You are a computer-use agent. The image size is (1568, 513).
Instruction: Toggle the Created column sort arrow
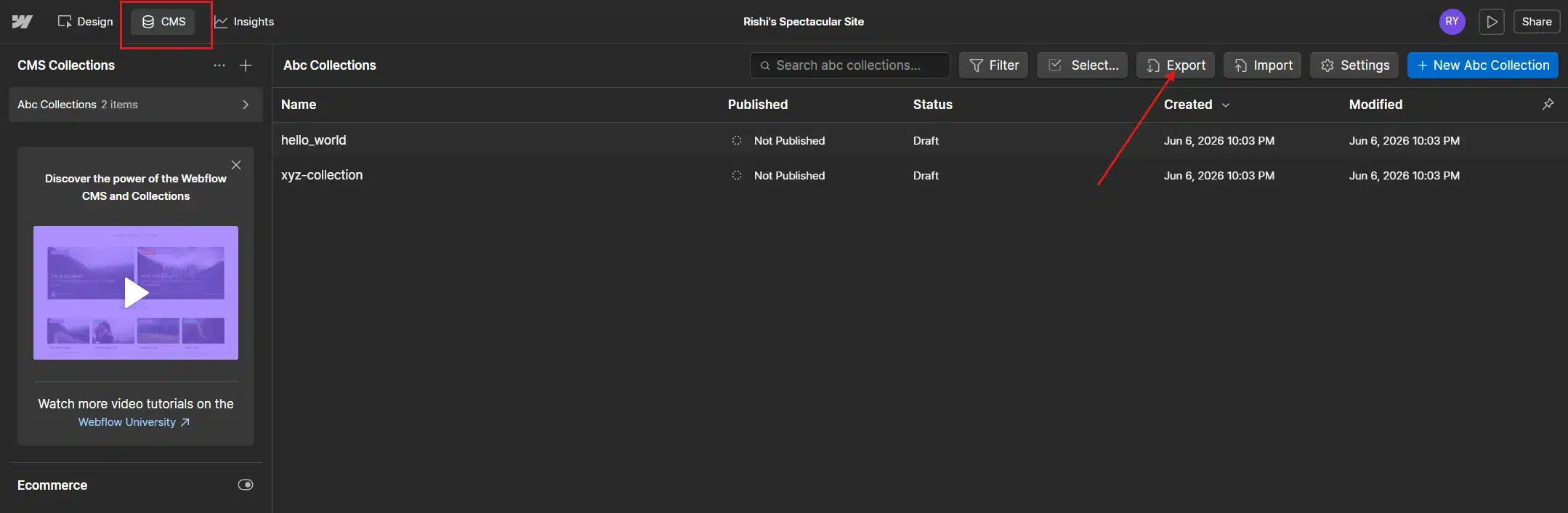pyautogui.click(x=1226, y=105)
